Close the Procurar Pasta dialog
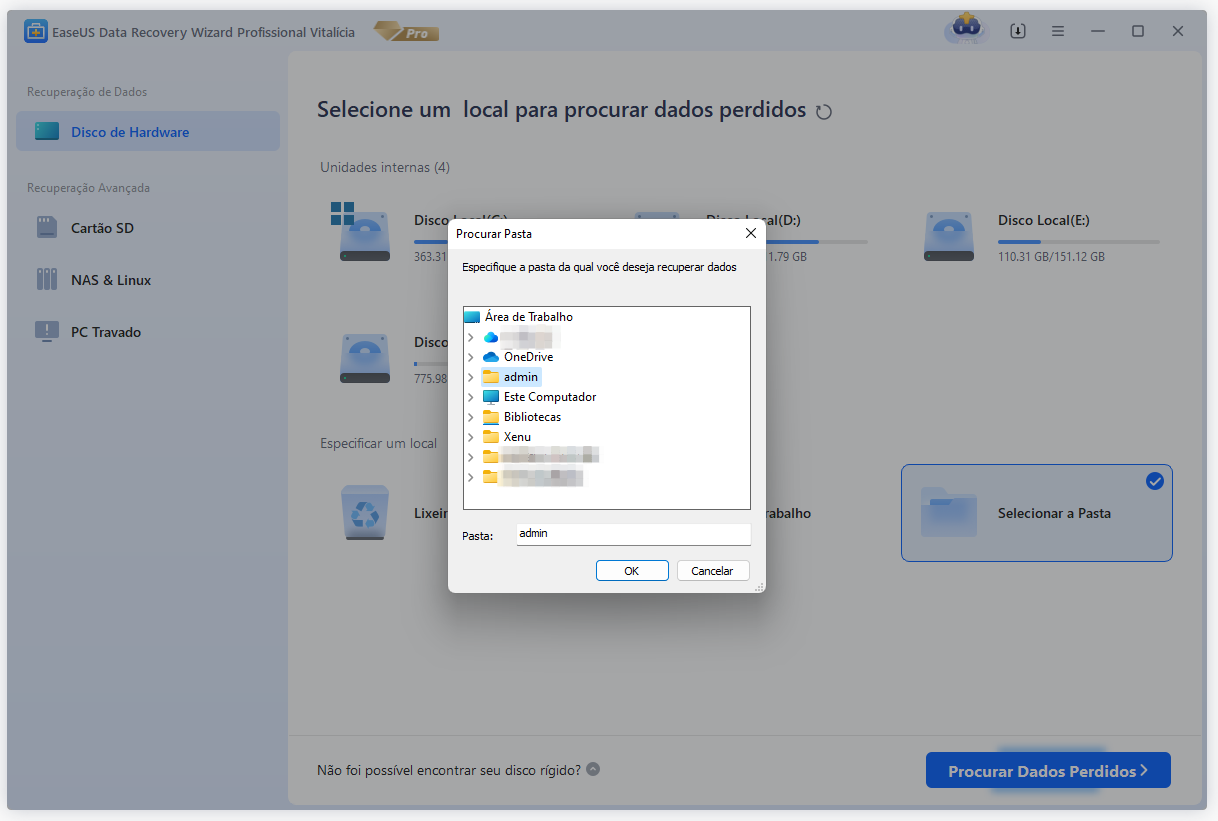Screen dimensions: 1218x821 click(751, 234)
